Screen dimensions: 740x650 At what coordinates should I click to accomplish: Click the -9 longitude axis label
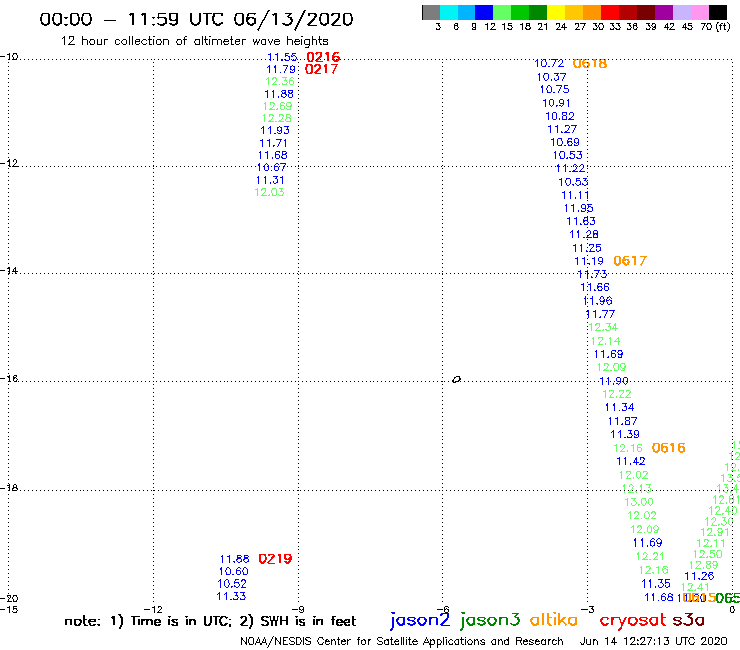click(x=298, y=609)
